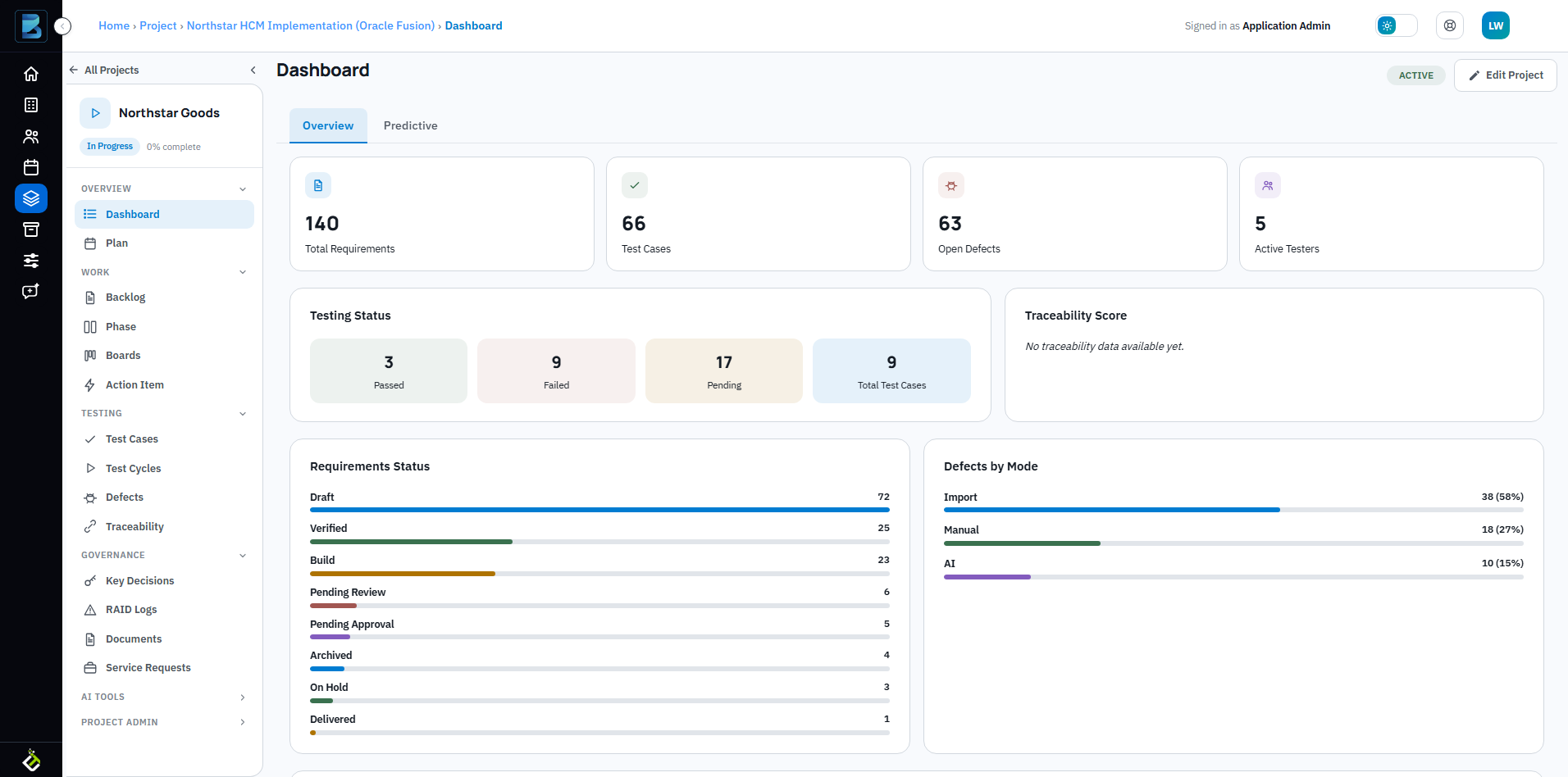Open Action Item in the sidebar
This screenshot has height=777, width=1568.
point(164,385)
